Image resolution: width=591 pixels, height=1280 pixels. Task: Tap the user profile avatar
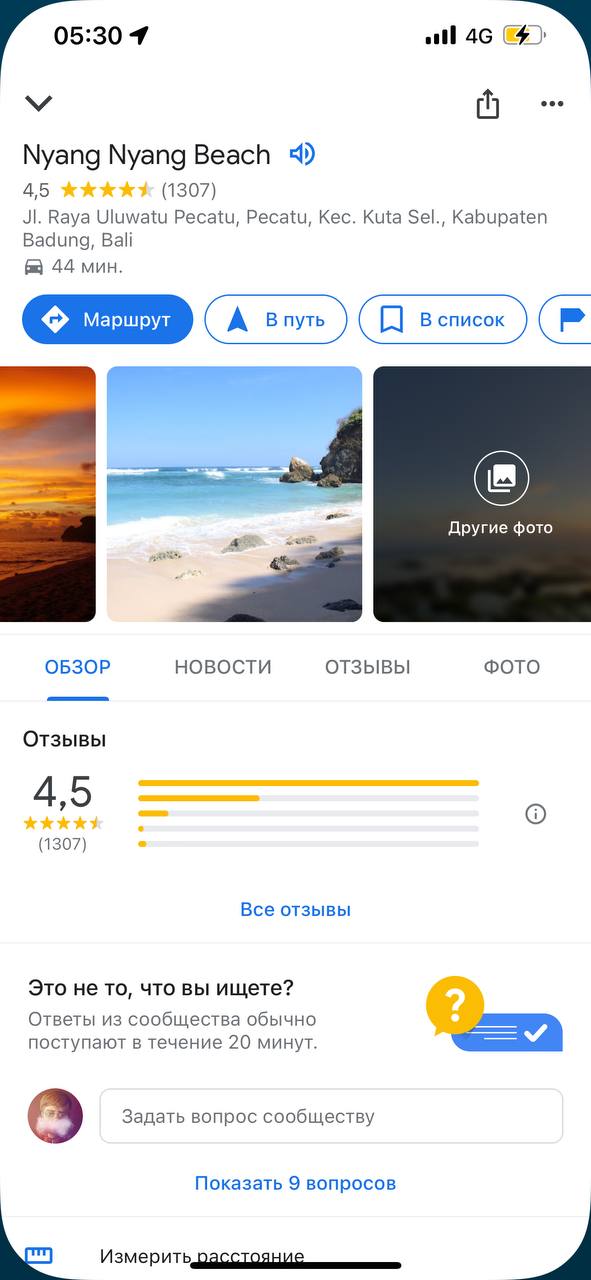click(55, 1116)
